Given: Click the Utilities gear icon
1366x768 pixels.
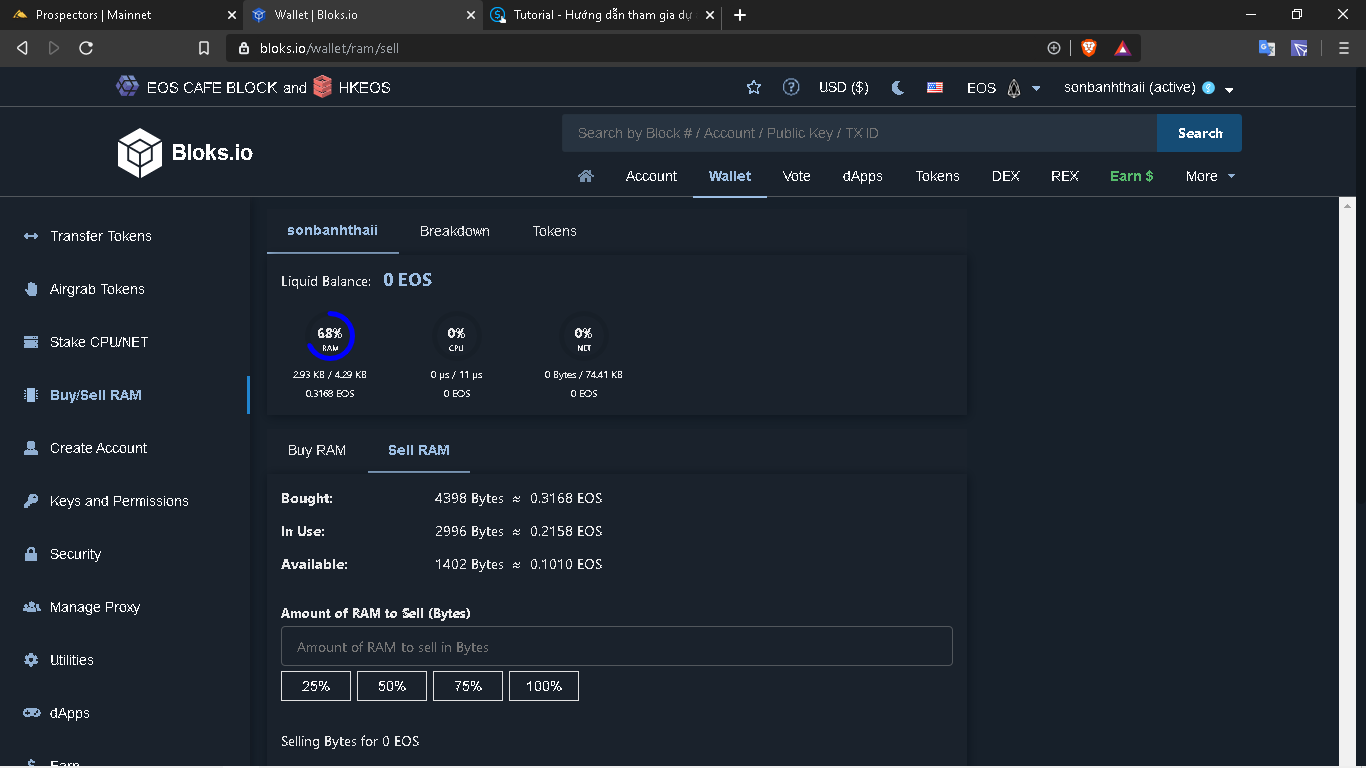Looking at the screenshot, I should [x=31, y=660].
